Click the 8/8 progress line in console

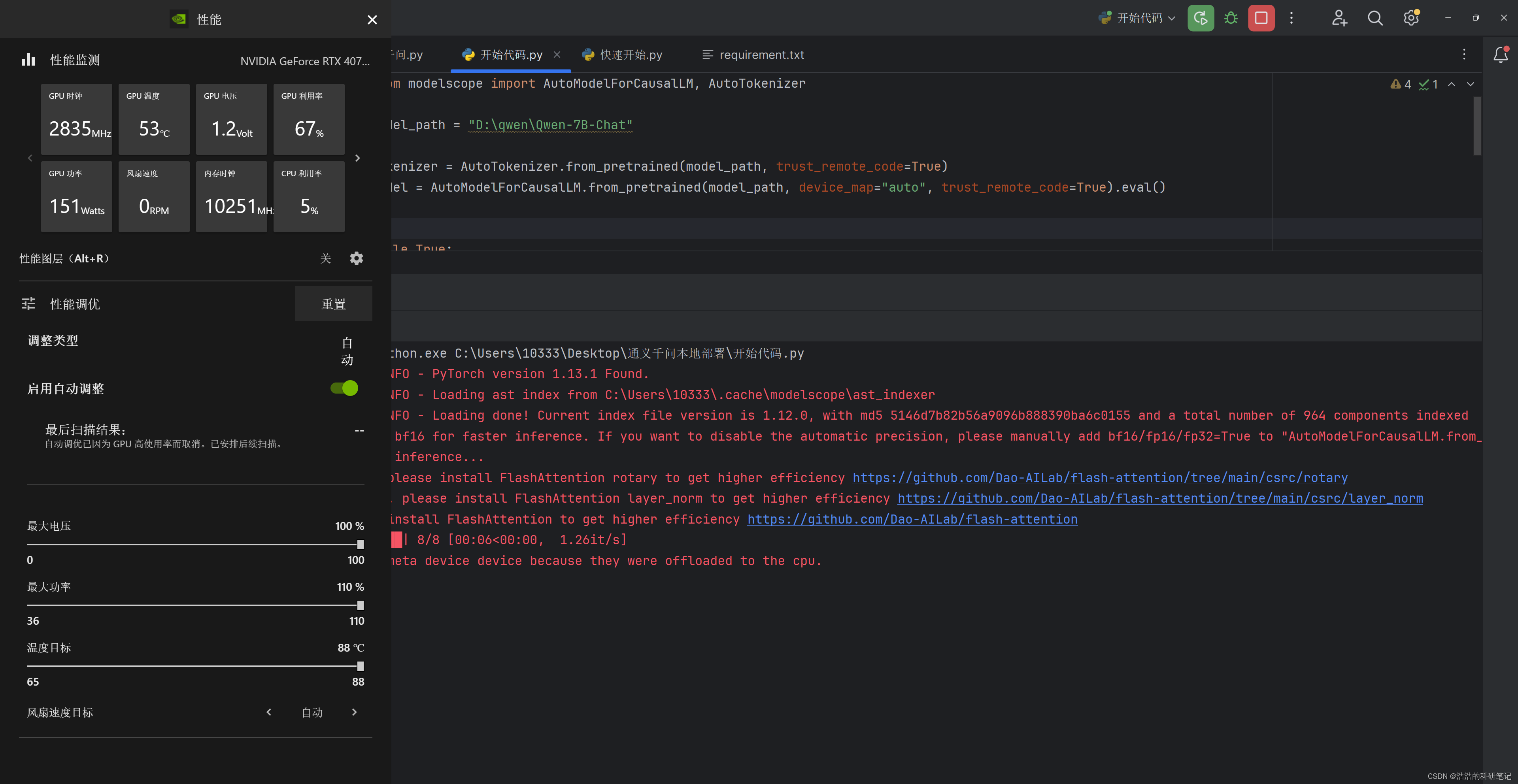pyautogui.click(x=510, y=539)
